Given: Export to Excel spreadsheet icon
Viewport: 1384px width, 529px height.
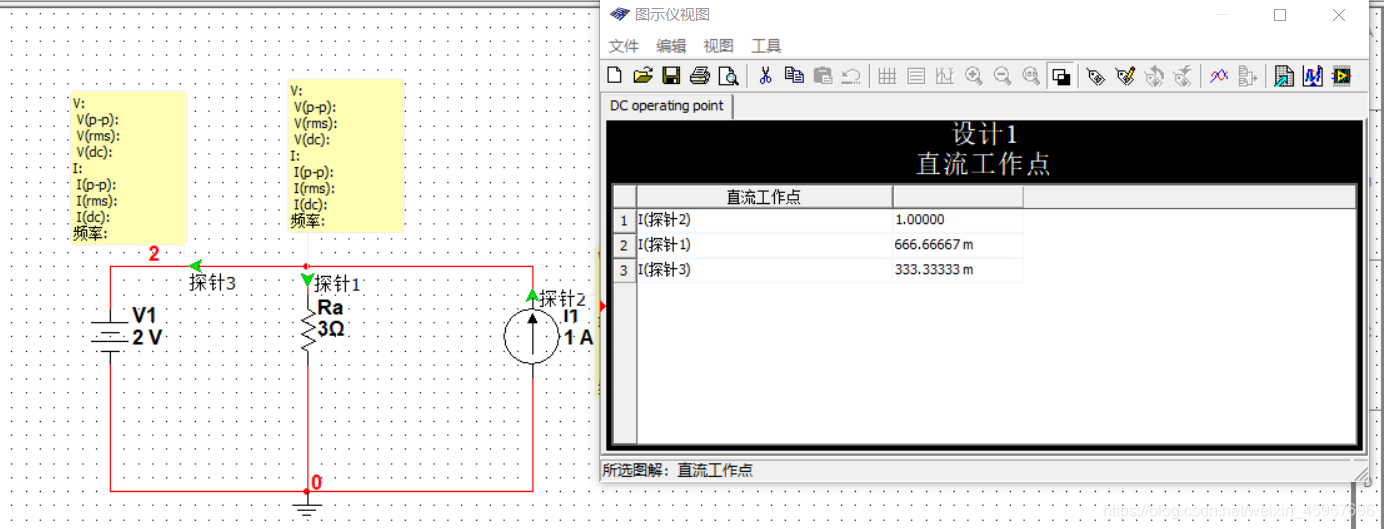Looking at the screenshot, I should (x=1283, y=76).
